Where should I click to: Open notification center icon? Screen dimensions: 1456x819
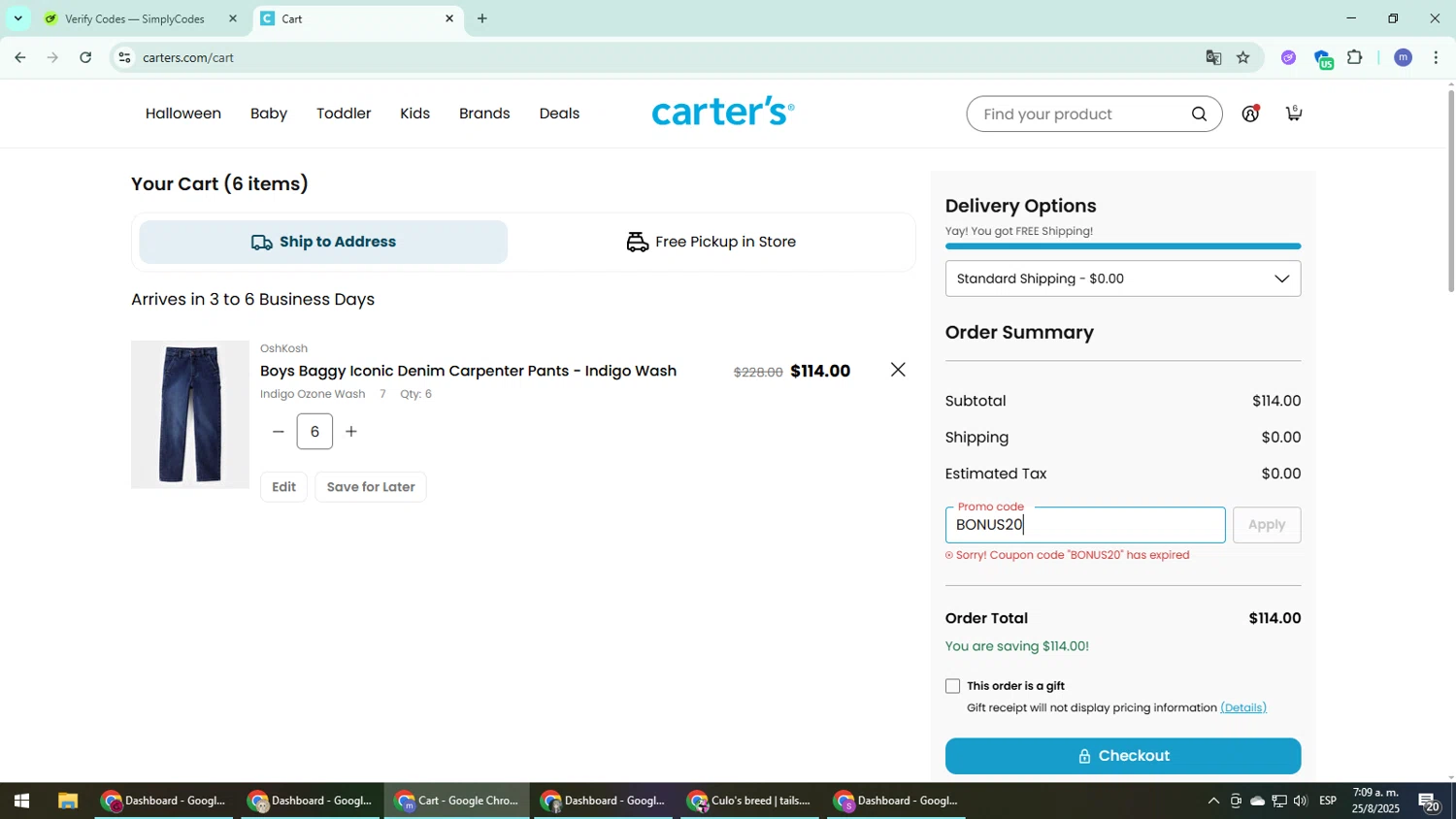click(1430, 802)
